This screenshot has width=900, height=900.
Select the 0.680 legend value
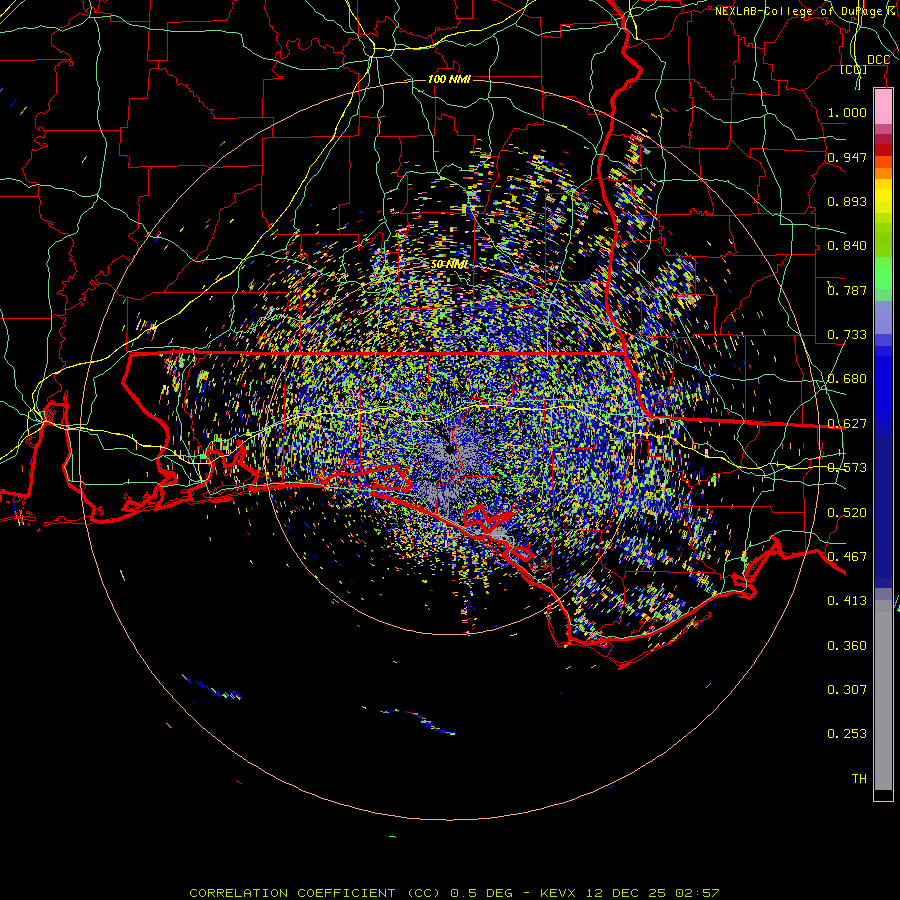847,379
